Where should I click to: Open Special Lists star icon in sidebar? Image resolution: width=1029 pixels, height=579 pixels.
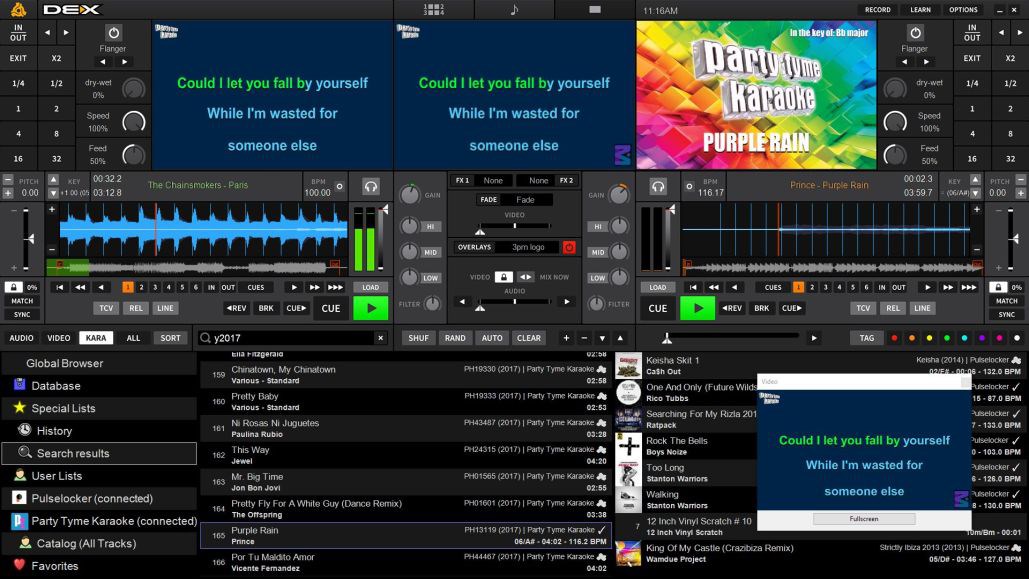[x=17, y=408]
